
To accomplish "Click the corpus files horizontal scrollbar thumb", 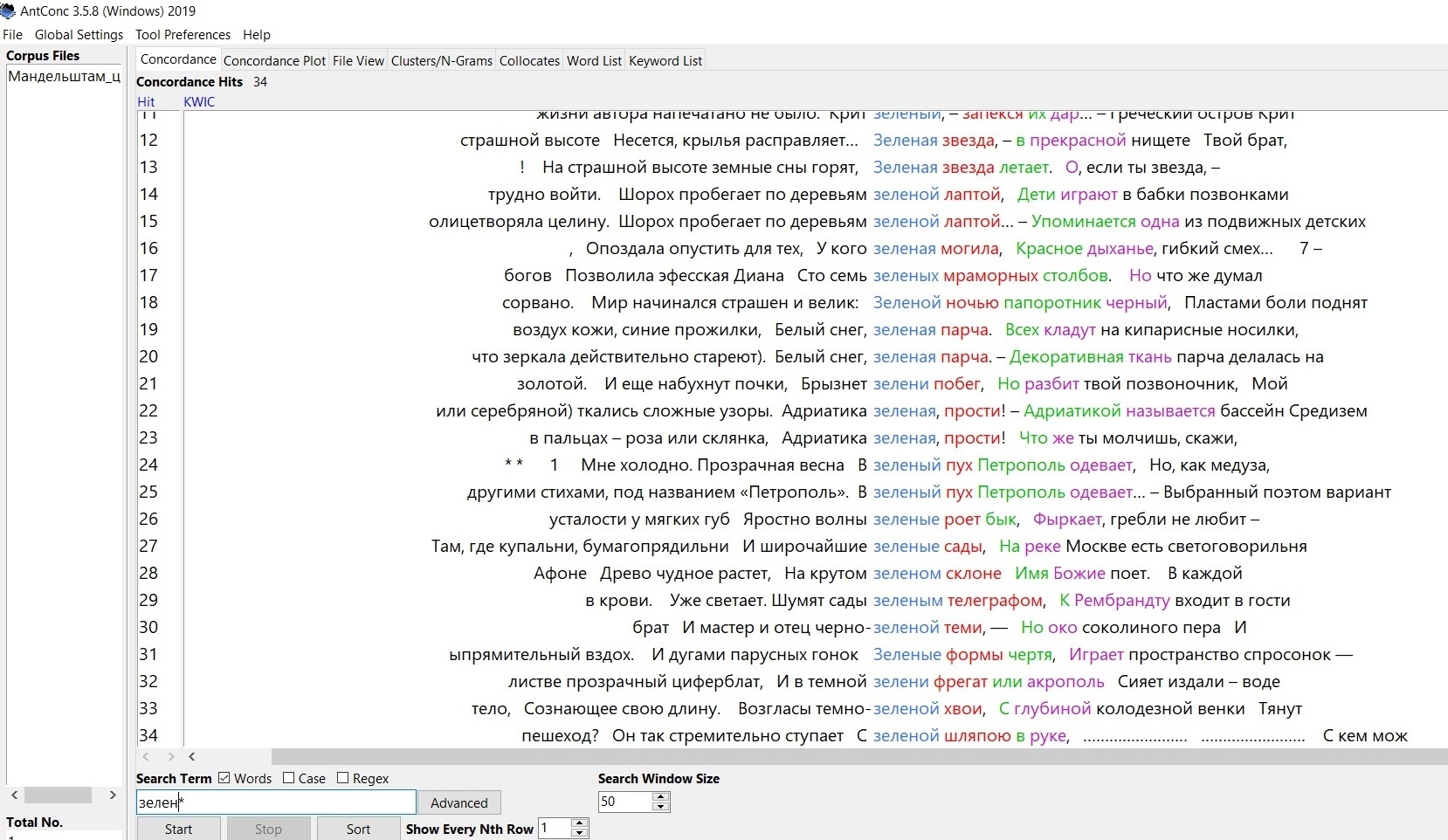I will tap(58, 795).
